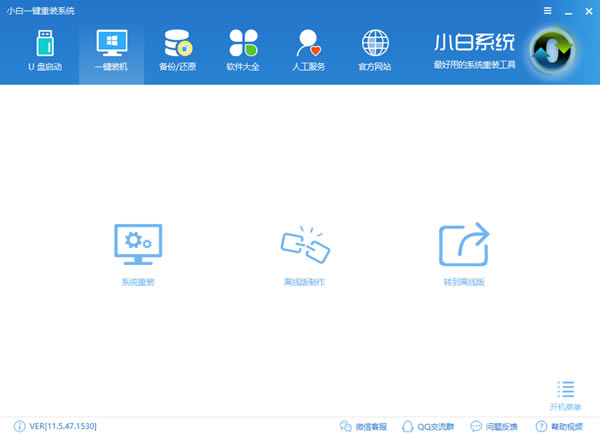Viewport: 600px width, 436px height.
Task: Click the 系统重装 label
Action: click(138, 282)
